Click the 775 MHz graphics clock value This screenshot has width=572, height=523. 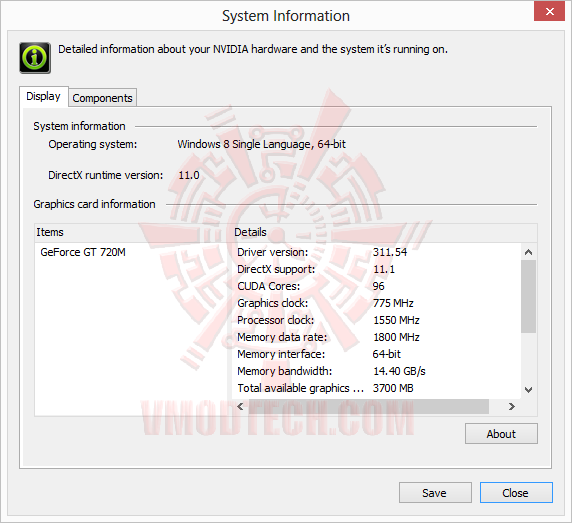coord(393,303)
